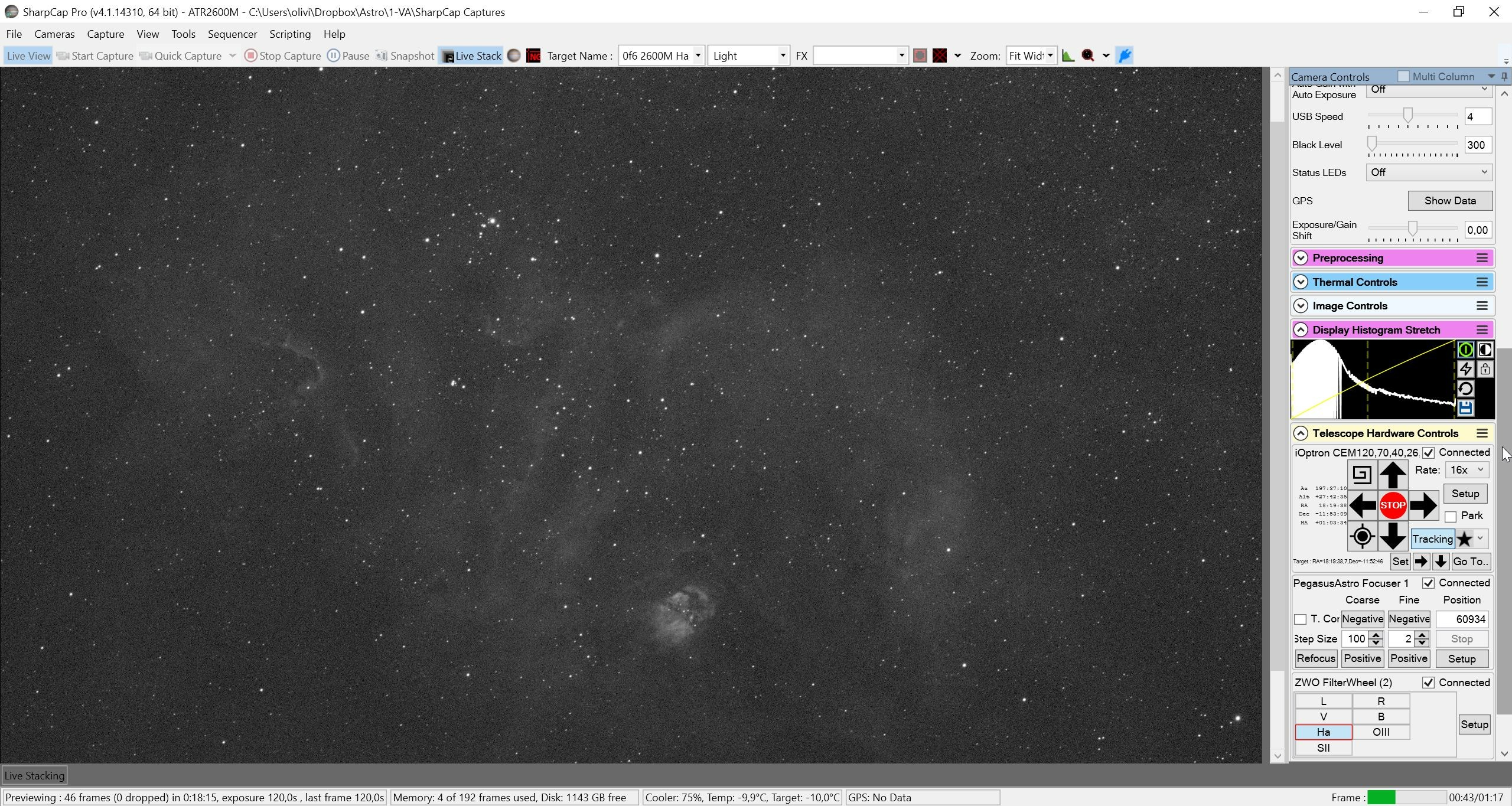Image resolution: width=1512 pixels, height=806 pixels.
Task: Click the histogram stretch reset icon
Action: coord(1465,389)
